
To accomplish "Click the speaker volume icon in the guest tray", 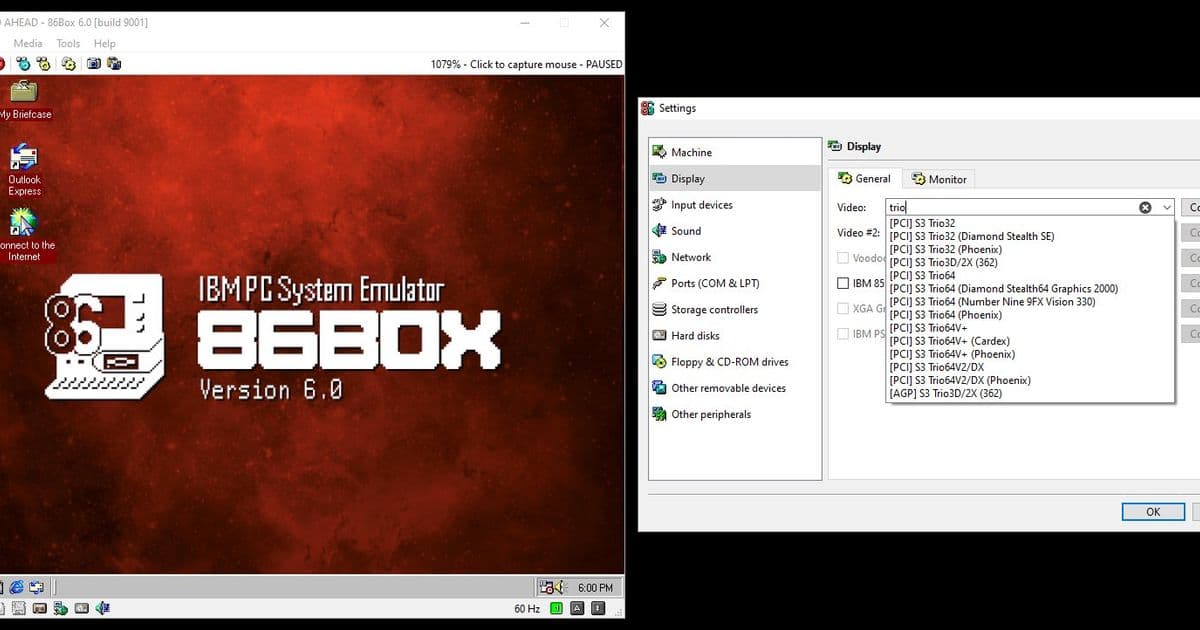I will 559,587.
